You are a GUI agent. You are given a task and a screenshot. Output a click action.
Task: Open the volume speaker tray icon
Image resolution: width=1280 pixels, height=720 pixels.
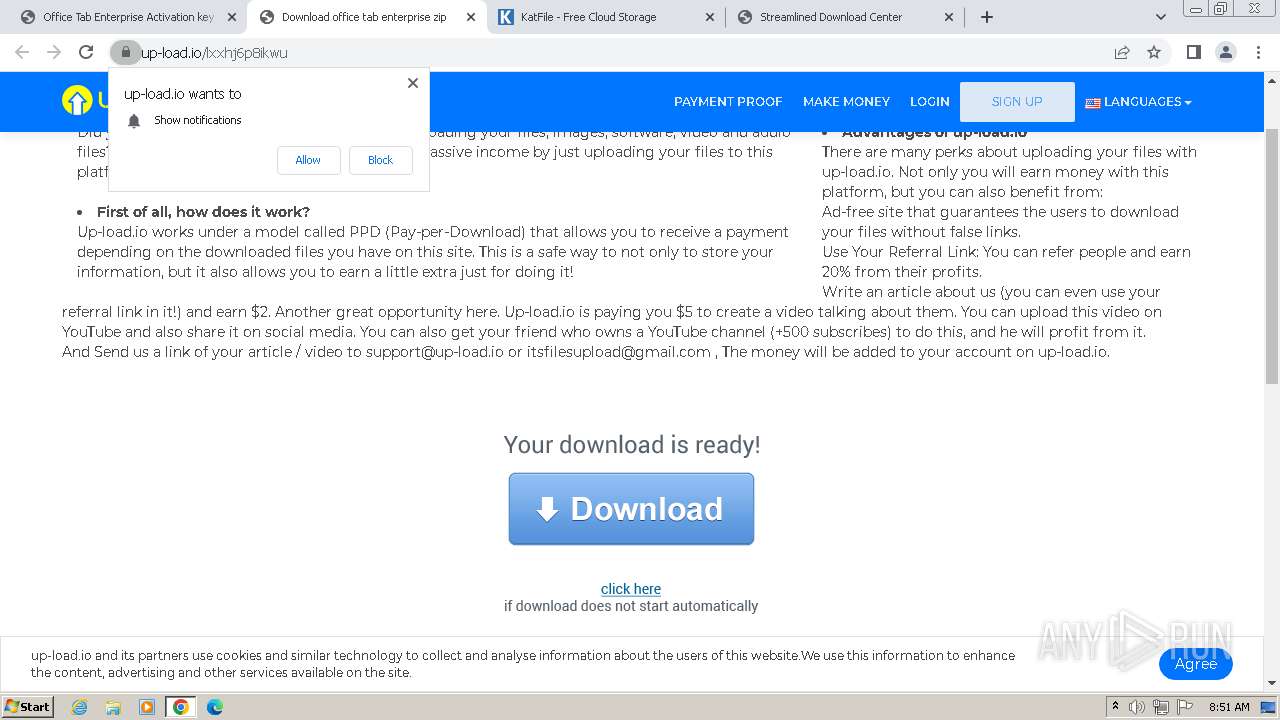[1137, 707]
